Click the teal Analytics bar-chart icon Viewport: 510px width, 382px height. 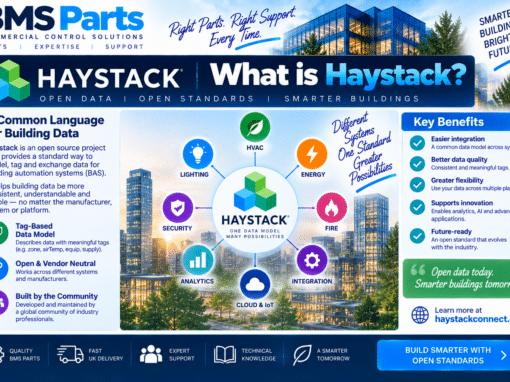point(198,260)
